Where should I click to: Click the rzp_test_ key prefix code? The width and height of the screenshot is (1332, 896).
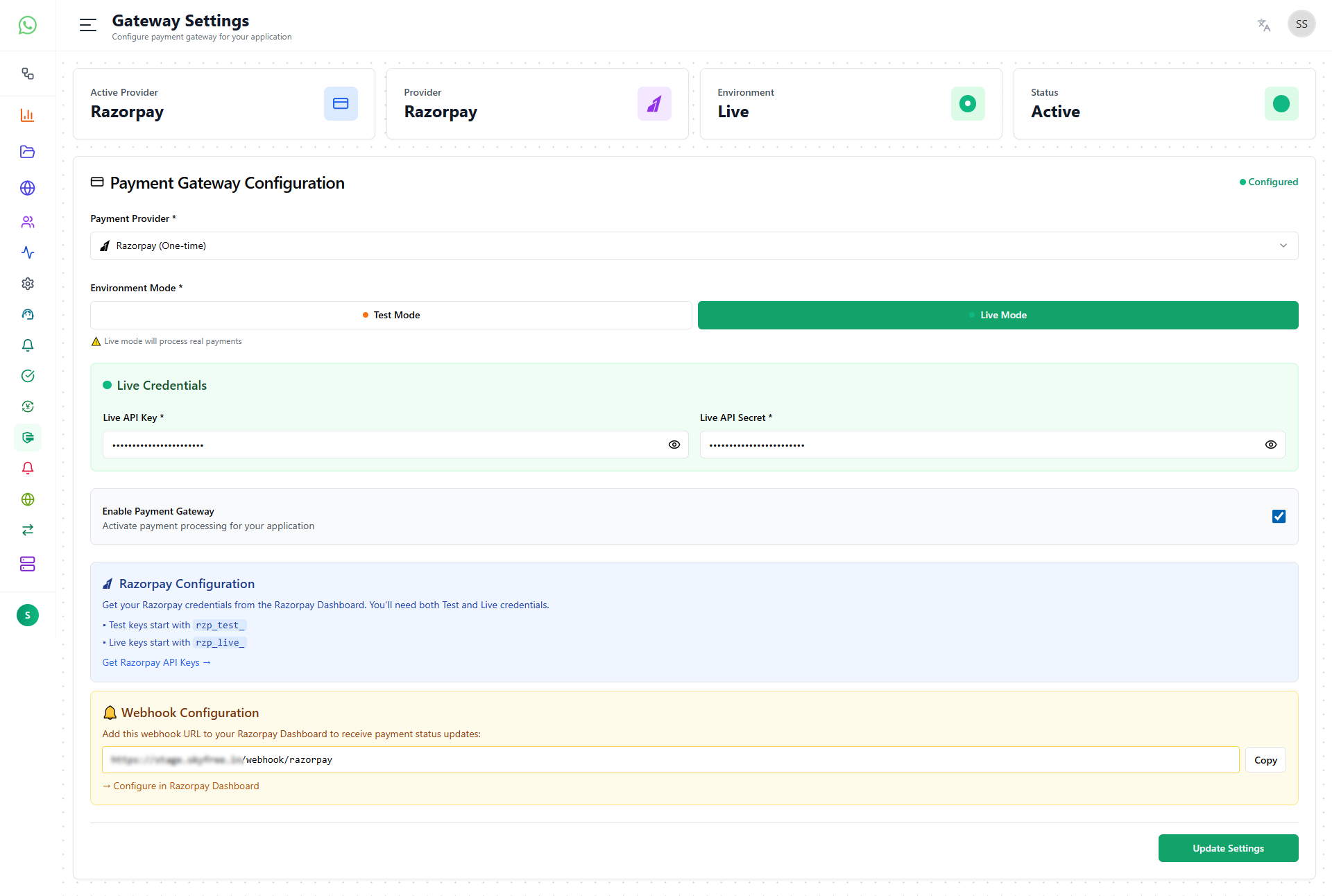(x=220, y=626)
